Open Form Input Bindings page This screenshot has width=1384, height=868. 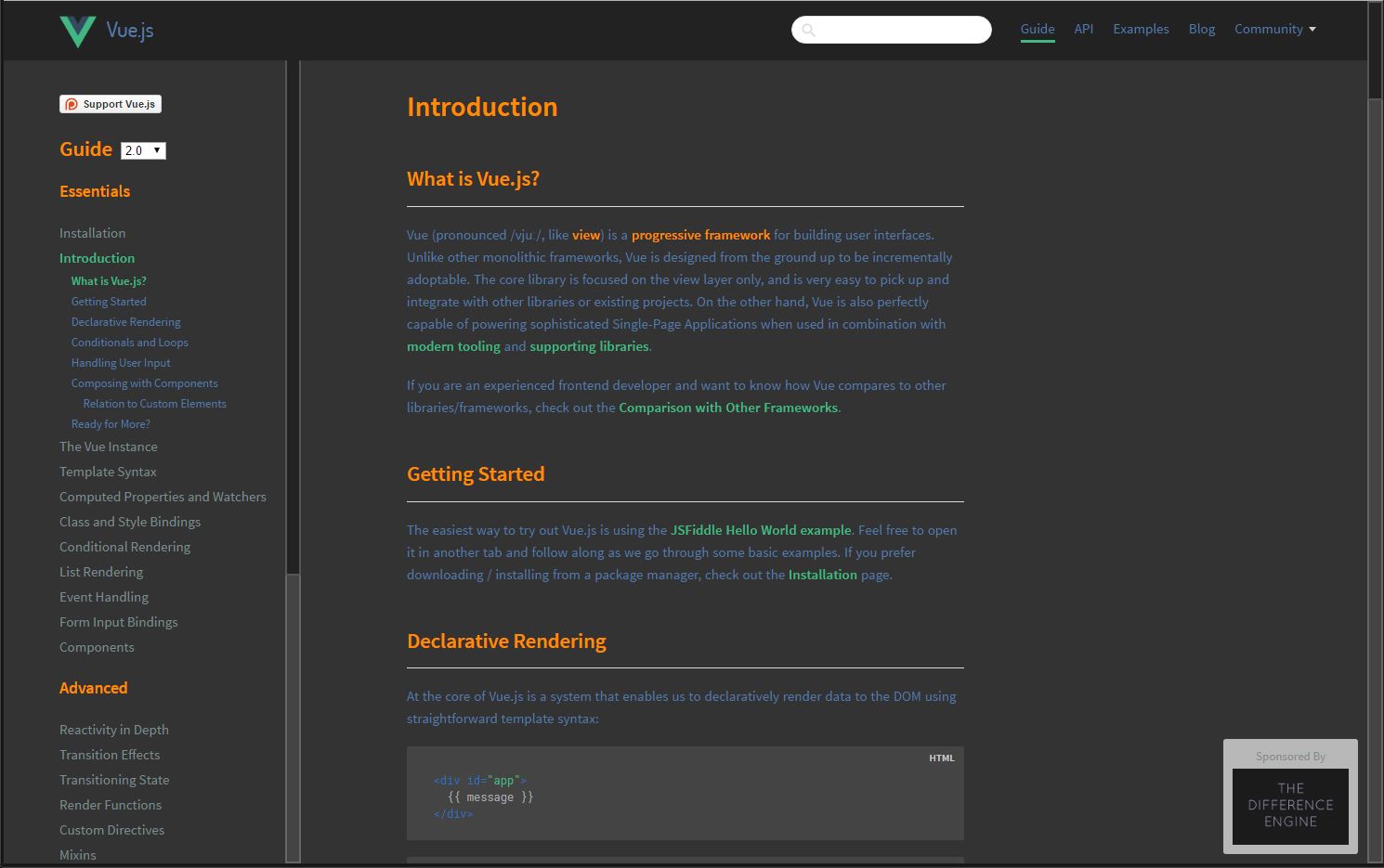click(x=118, y=622)
